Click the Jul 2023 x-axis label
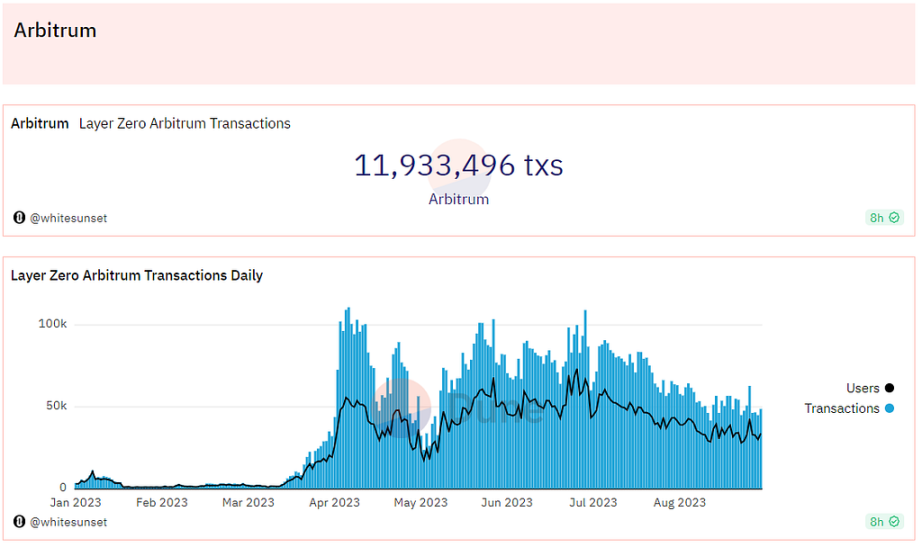922x547 pixels. 593,503
